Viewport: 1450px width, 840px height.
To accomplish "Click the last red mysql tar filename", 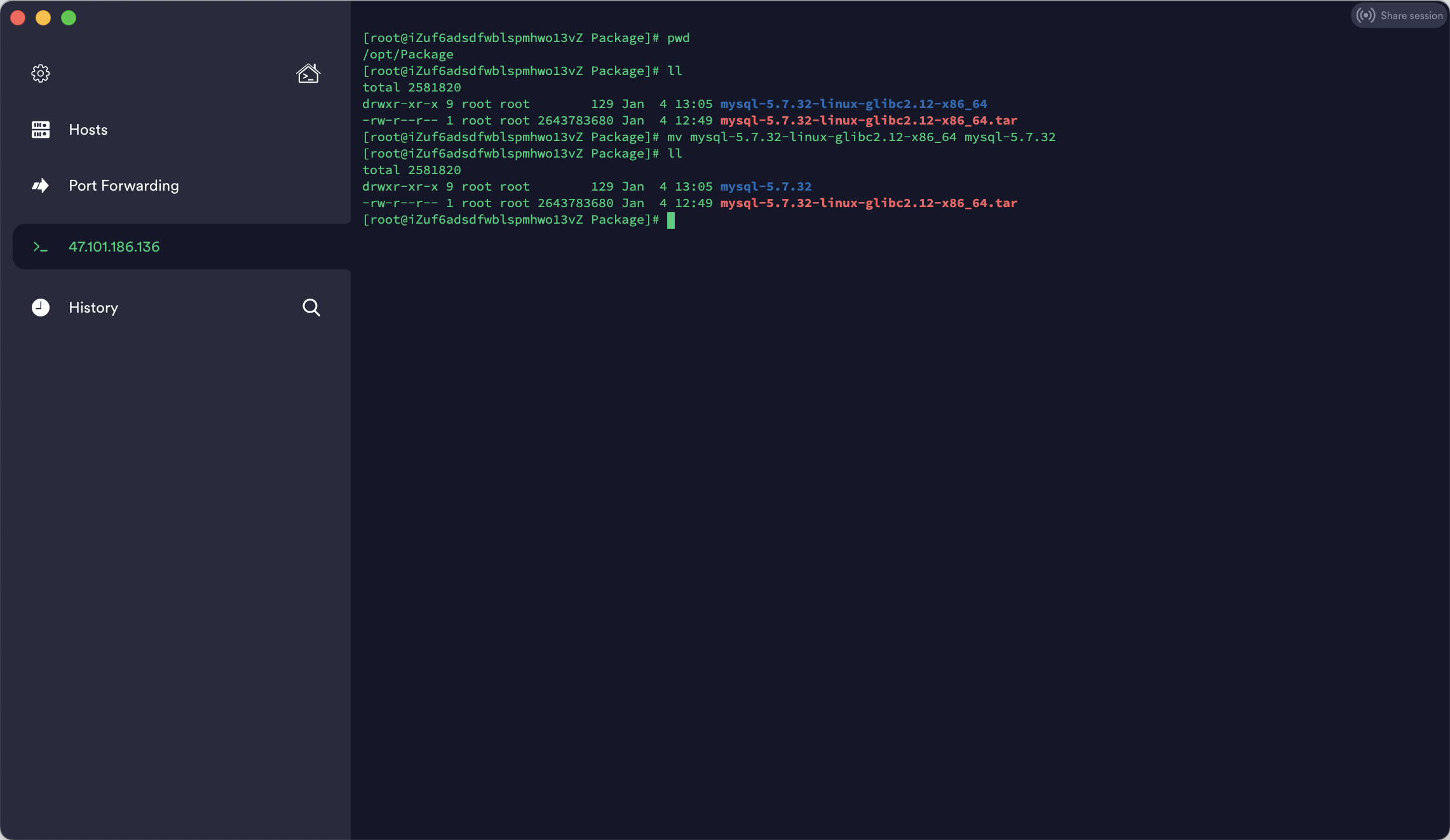I will click(x=868, y=203).
